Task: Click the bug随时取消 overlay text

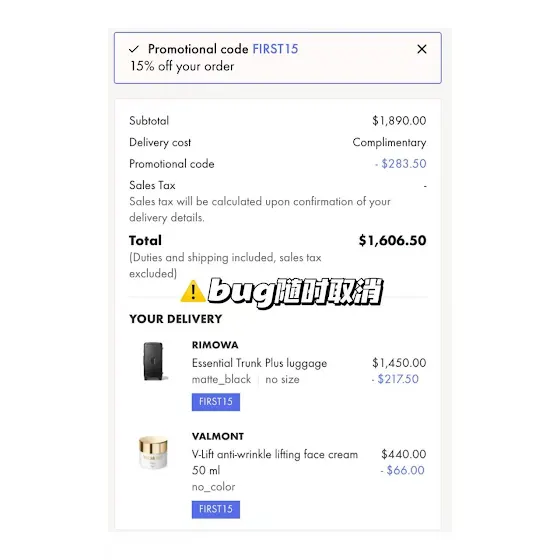Action: (296, 292)
